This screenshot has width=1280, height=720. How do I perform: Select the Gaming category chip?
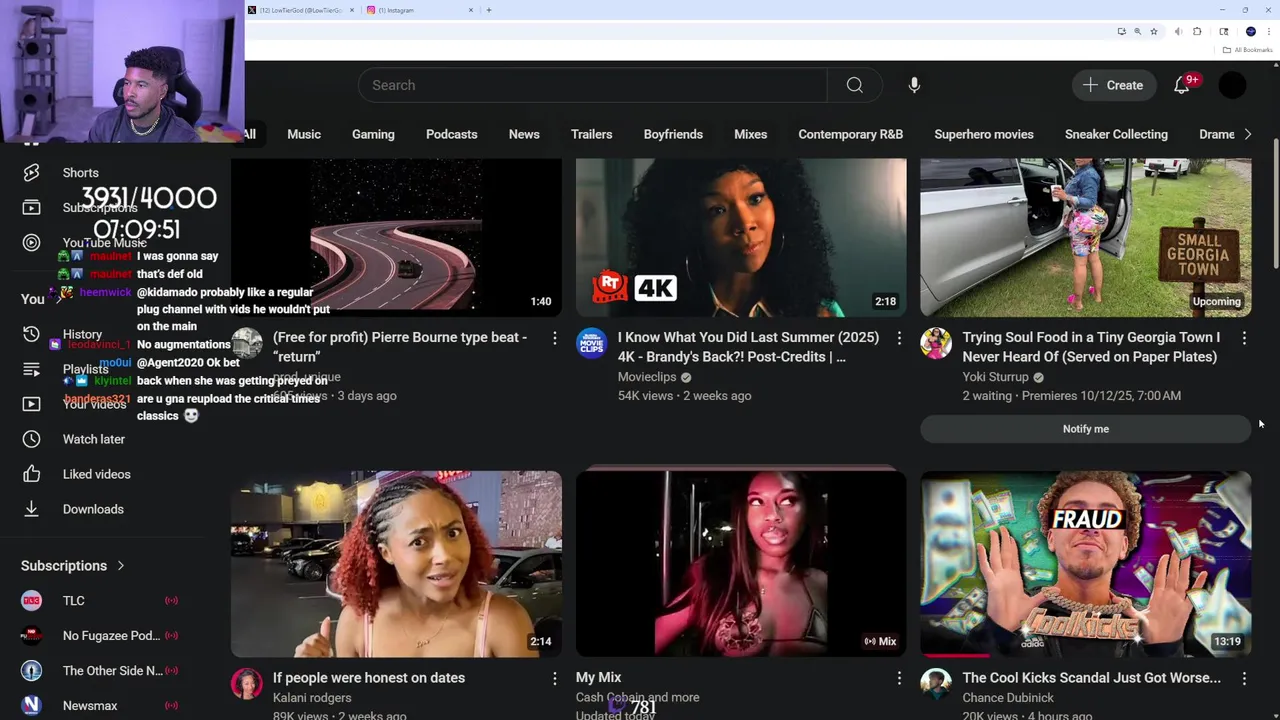point(373,134)
